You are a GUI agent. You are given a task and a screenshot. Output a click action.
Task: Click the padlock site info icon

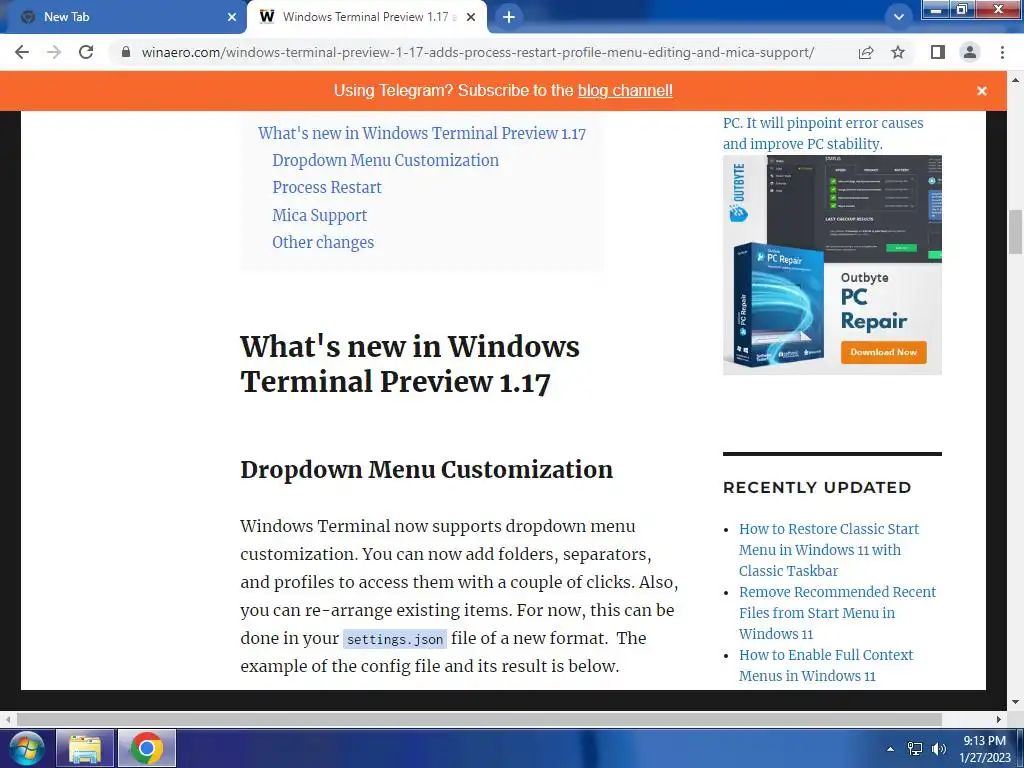pos(126,52)
